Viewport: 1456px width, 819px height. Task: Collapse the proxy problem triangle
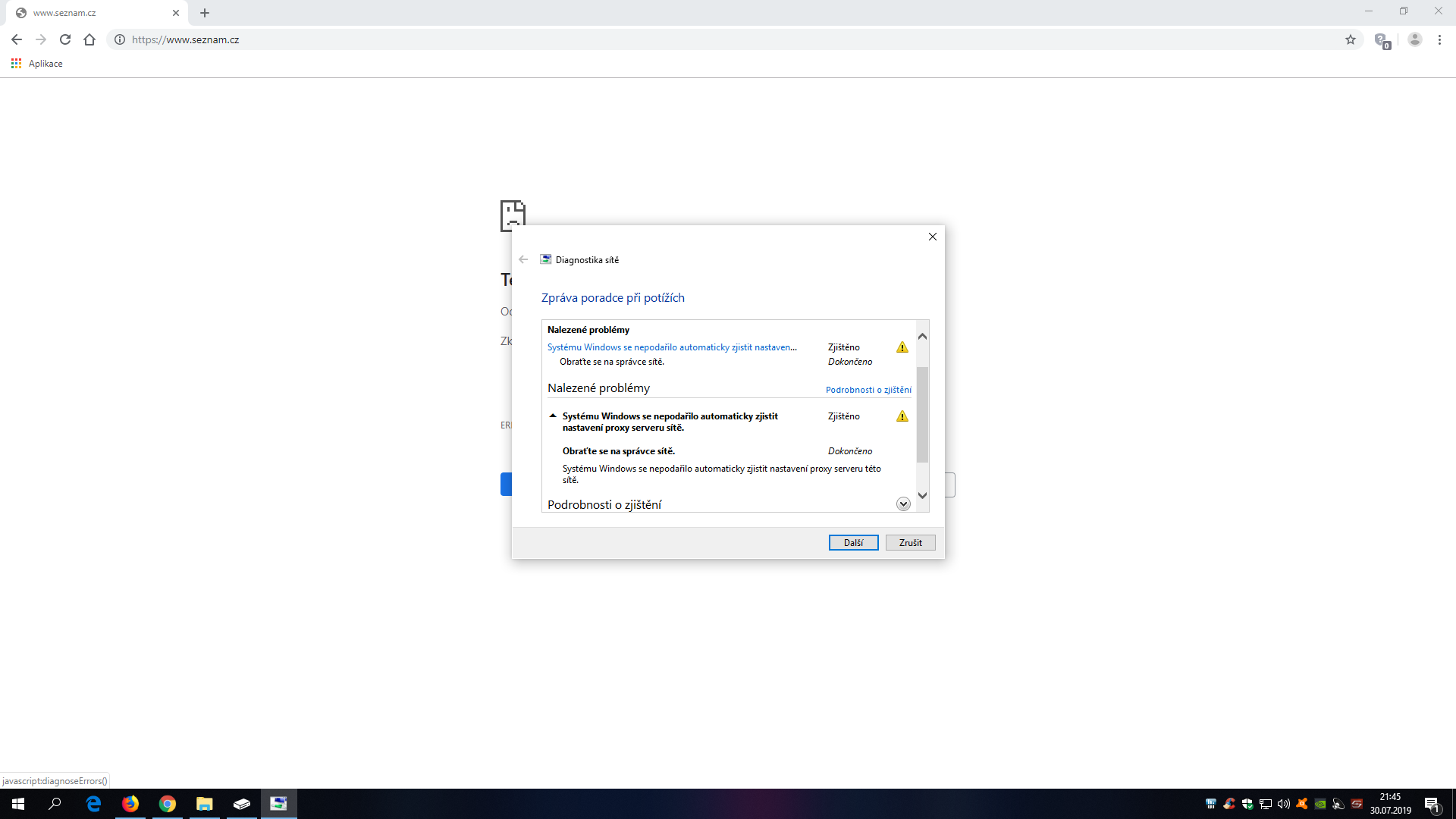tap(553, 416)
